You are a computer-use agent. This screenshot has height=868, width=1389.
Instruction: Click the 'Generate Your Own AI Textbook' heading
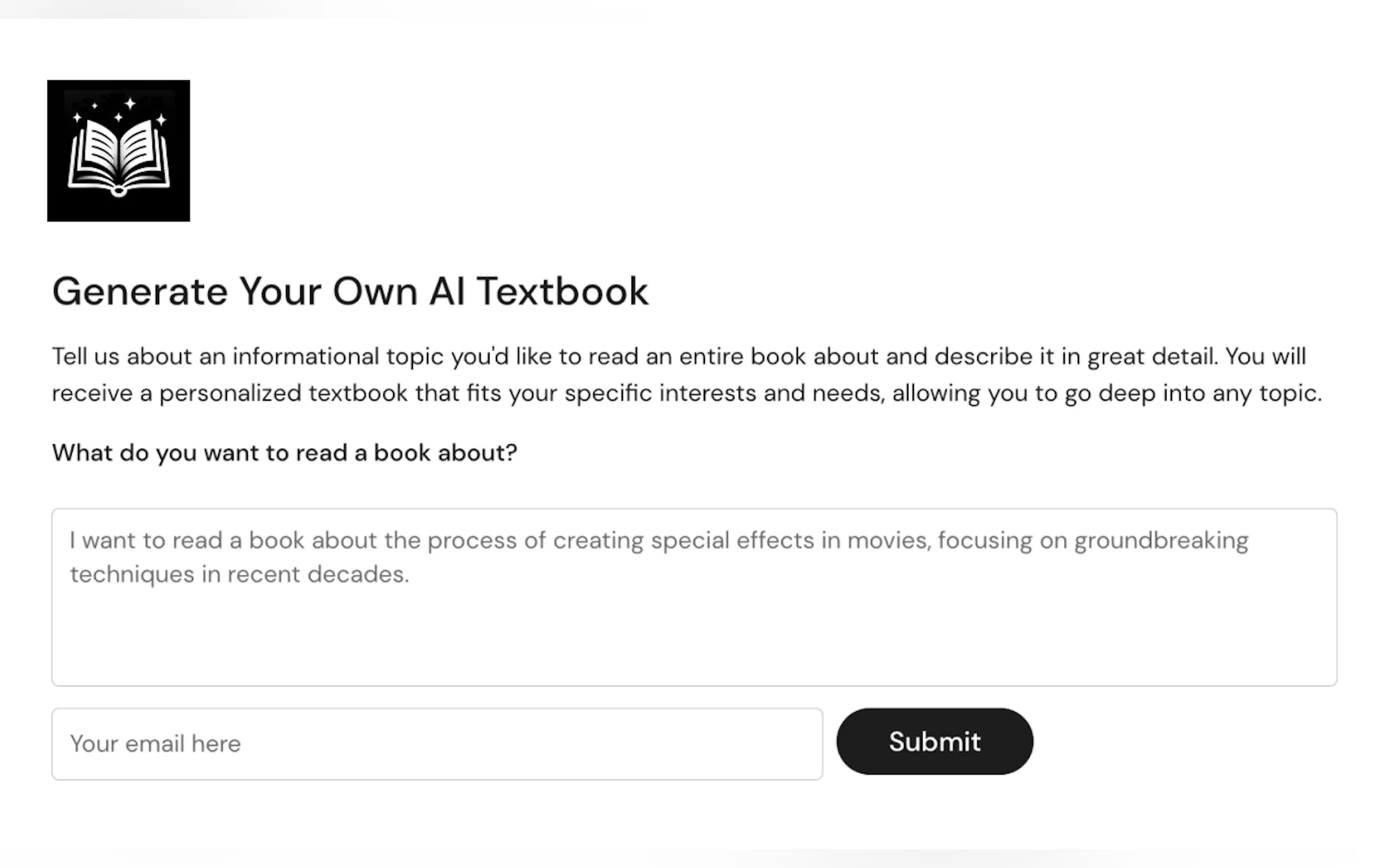(351, 291)
